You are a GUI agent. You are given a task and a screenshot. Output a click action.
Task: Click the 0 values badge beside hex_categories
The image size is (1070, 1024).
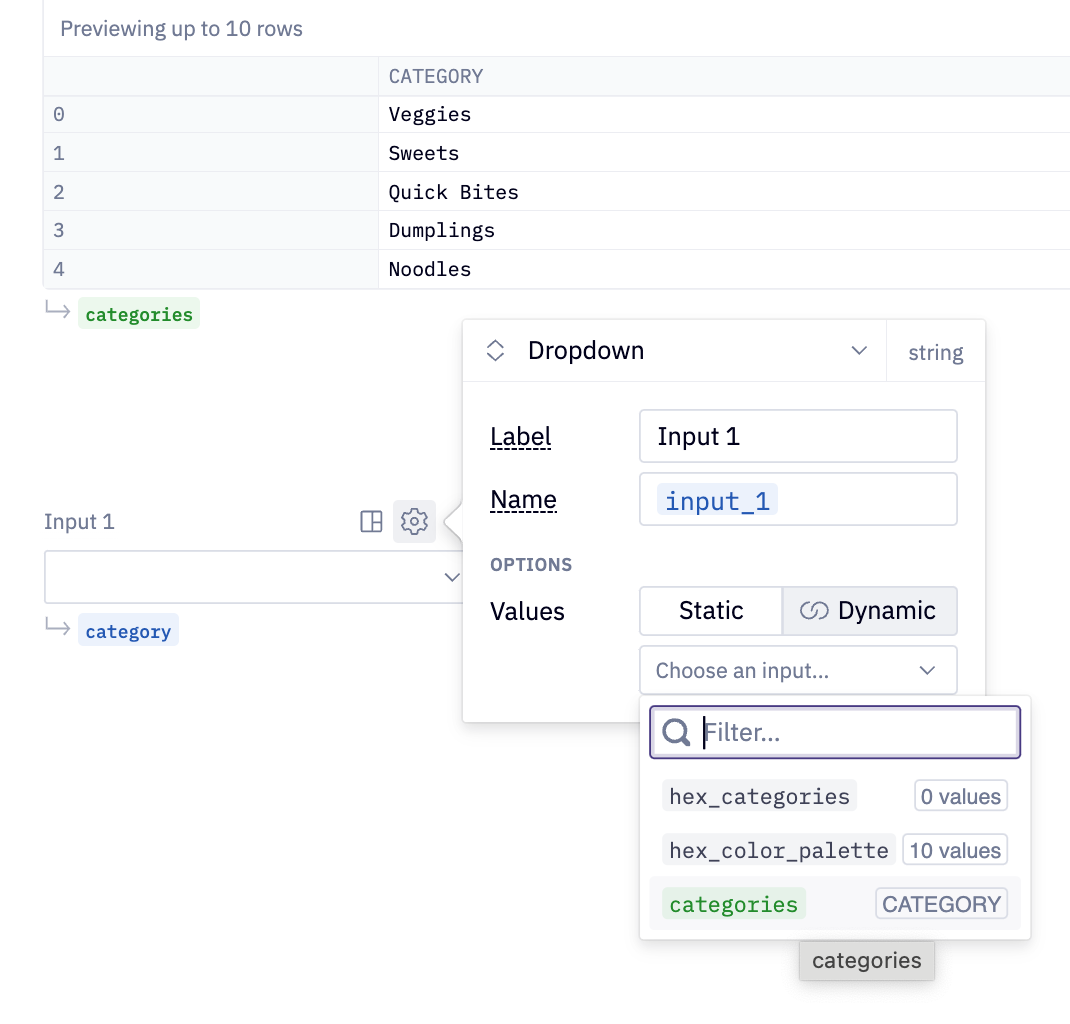pos(960,796)
